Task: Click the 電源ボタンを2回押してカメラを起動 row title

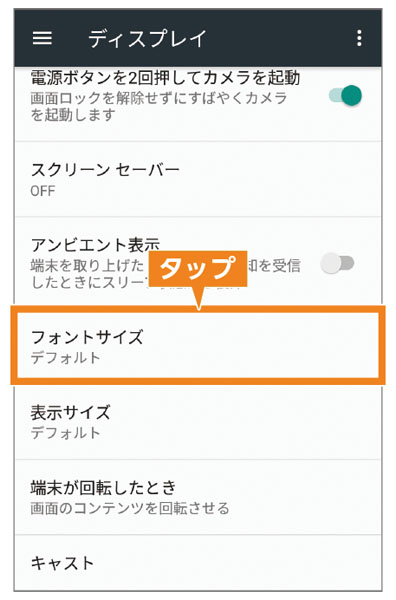Action: tap(165, 78)
